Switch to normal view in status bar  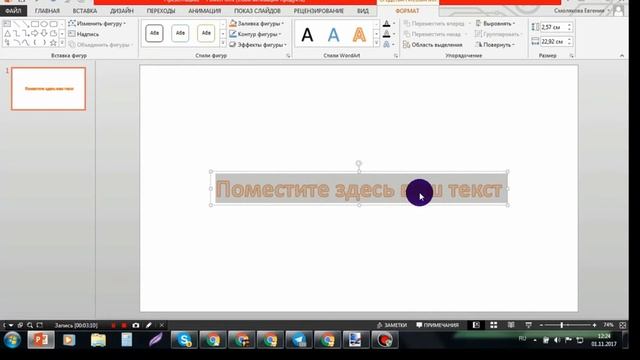[476, 325]
